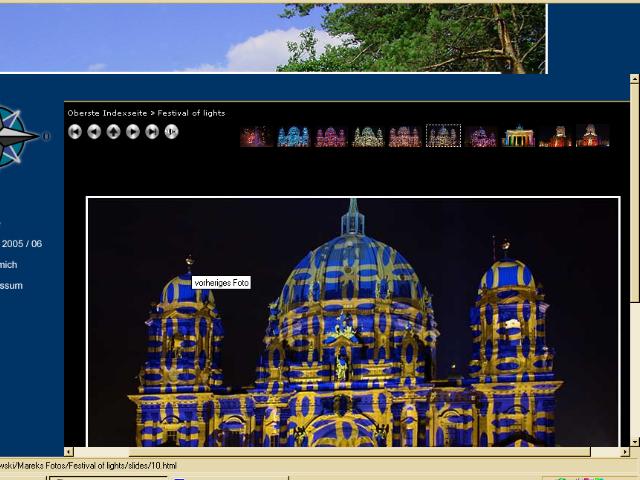The height and width of the screenshot is (480, 640).
Task: Click the compass rose logo in sidebar
Action: click(x=18, y=137)
